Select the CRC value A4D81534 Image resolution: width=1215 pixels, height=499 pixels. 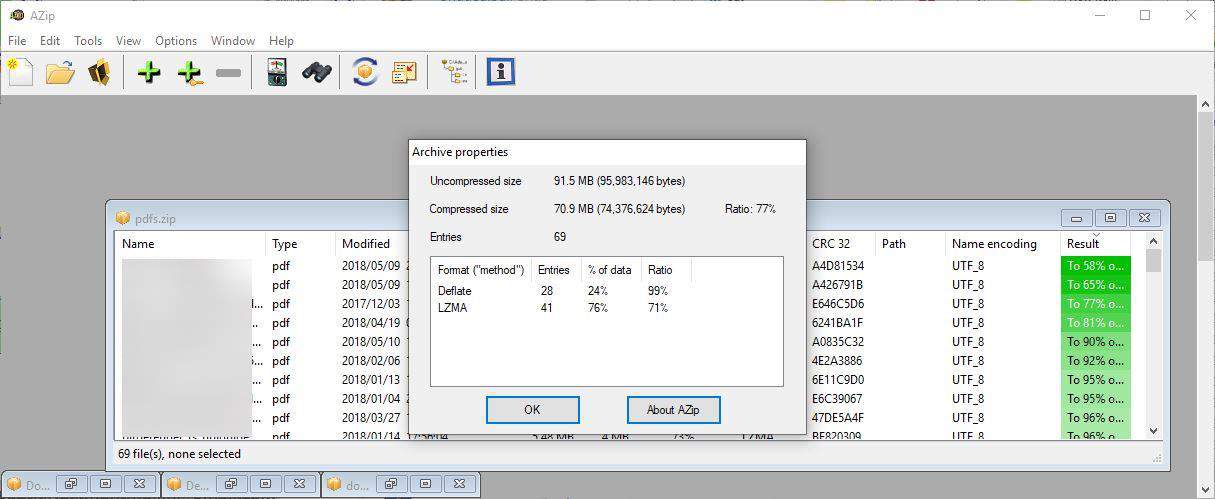click(838, 266)
